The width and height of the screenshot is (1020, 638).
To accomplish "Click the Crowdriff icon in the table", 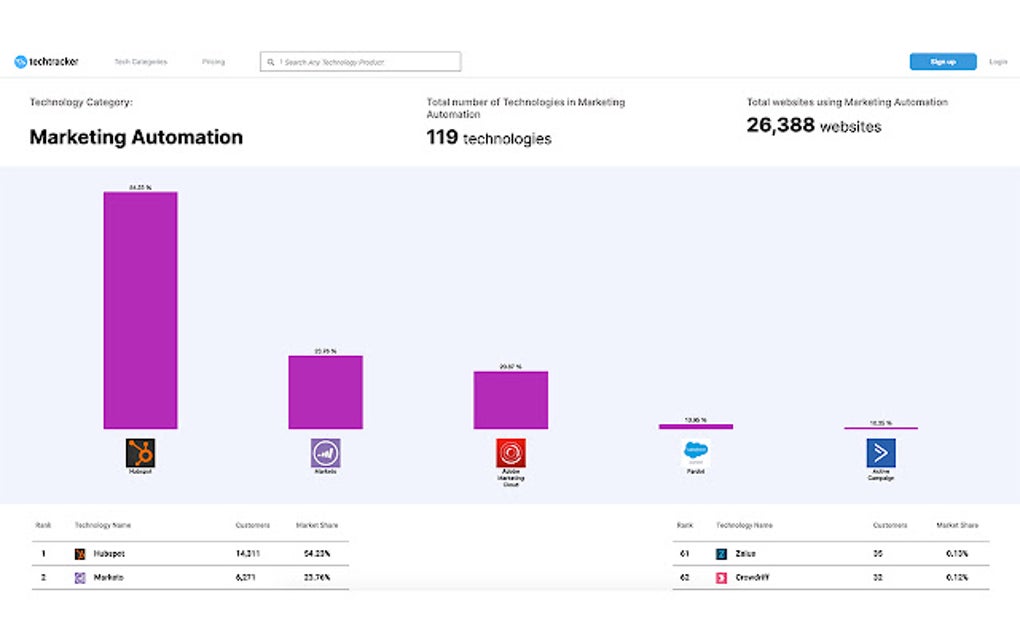I will pyautogui.click(x=723, y=577).
